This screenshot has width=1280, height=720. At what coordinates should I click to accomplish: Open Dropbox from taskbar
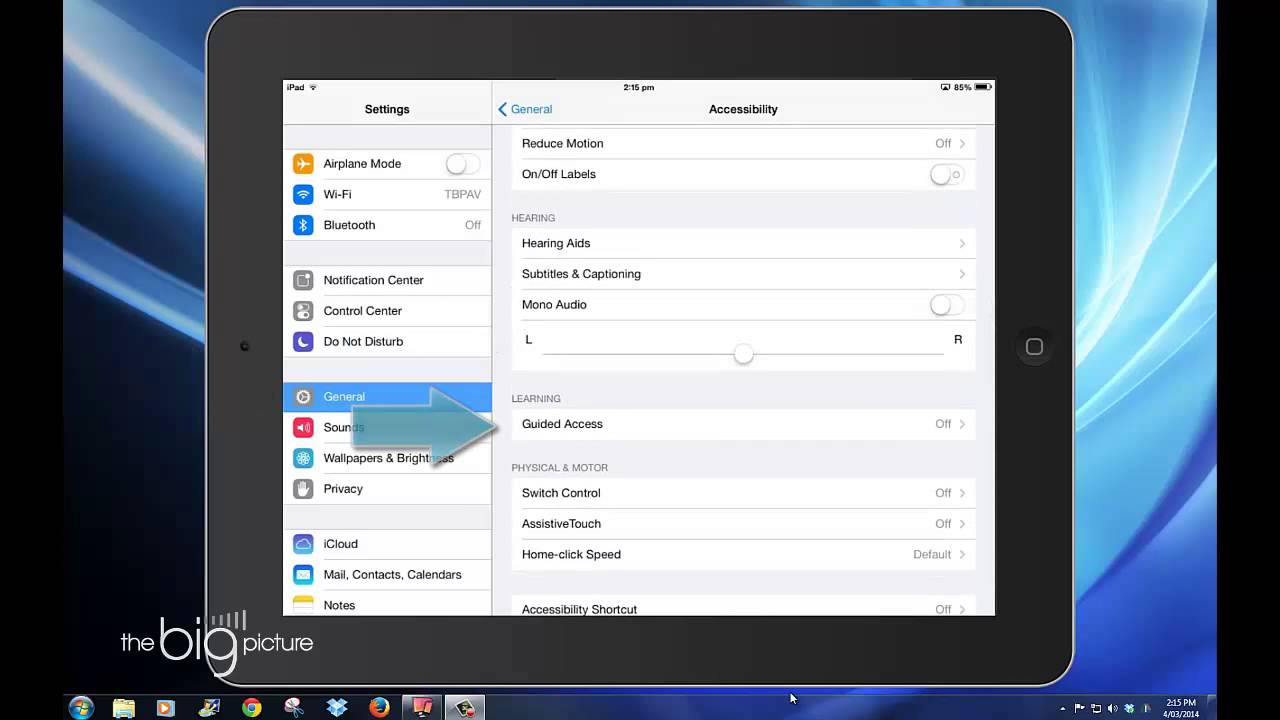tap(337, 708)
